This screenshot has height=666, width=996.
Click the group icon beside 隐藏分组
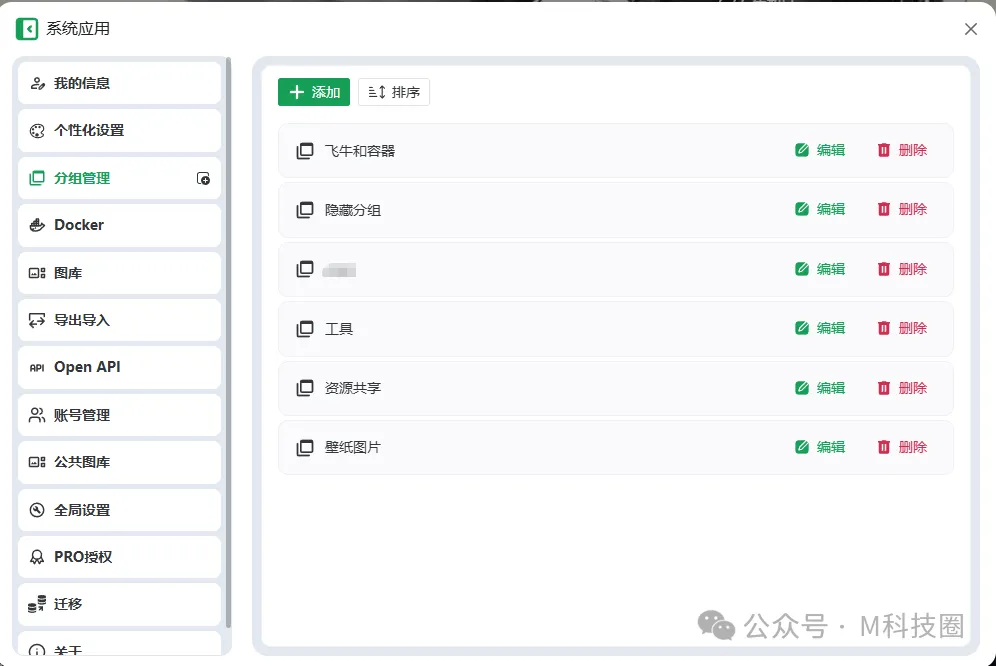(x=305, y=210)
